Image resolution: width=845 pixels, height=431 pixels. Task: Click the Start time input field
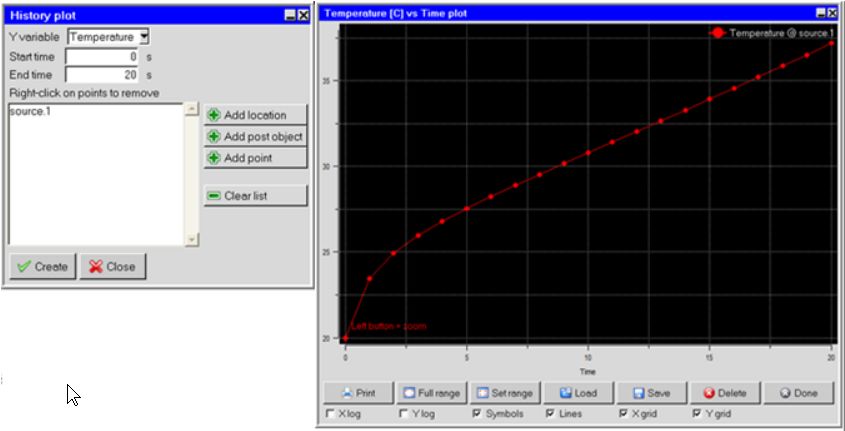(101, 57)
